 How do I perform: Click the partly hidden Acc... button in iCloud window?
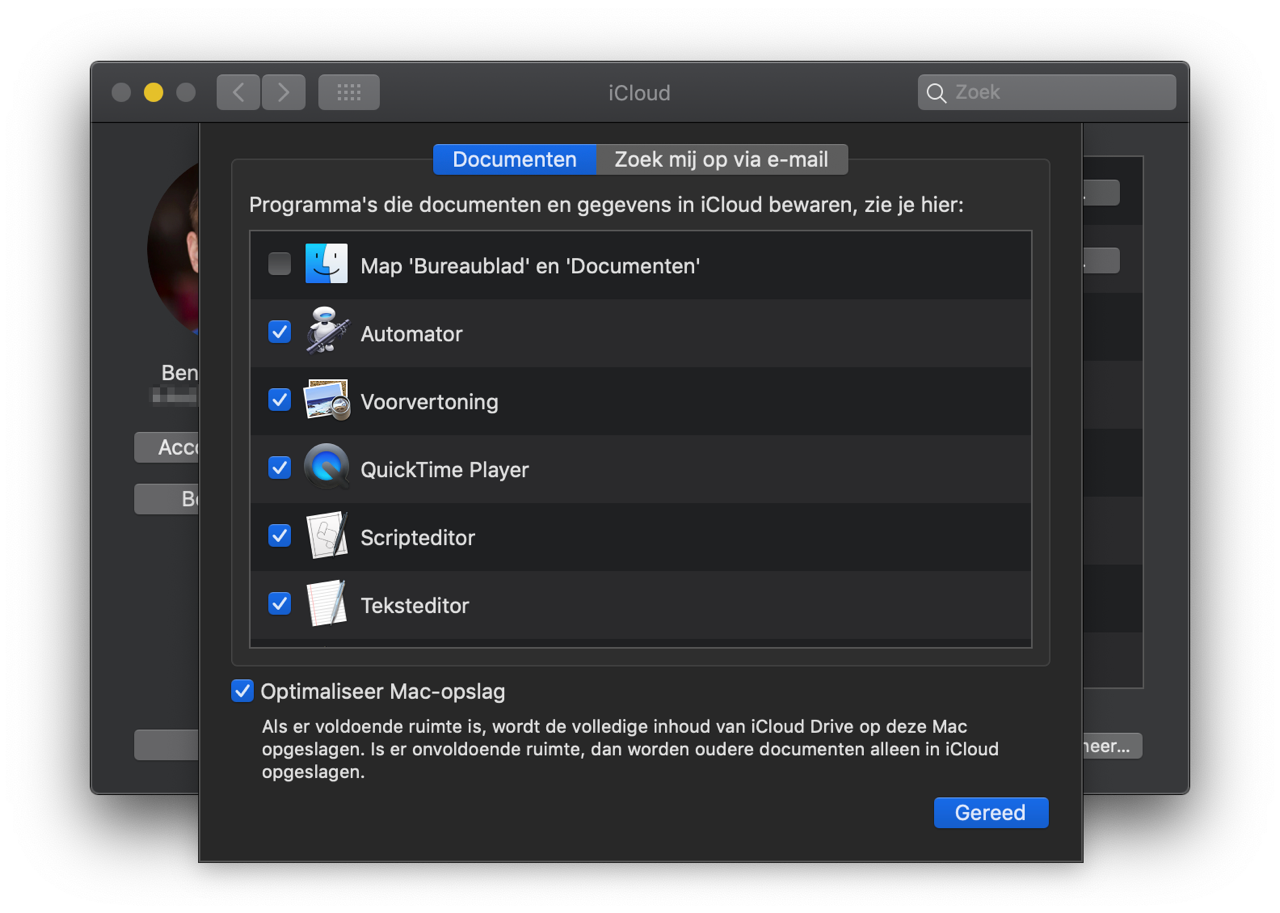click(x=167, y=447)
